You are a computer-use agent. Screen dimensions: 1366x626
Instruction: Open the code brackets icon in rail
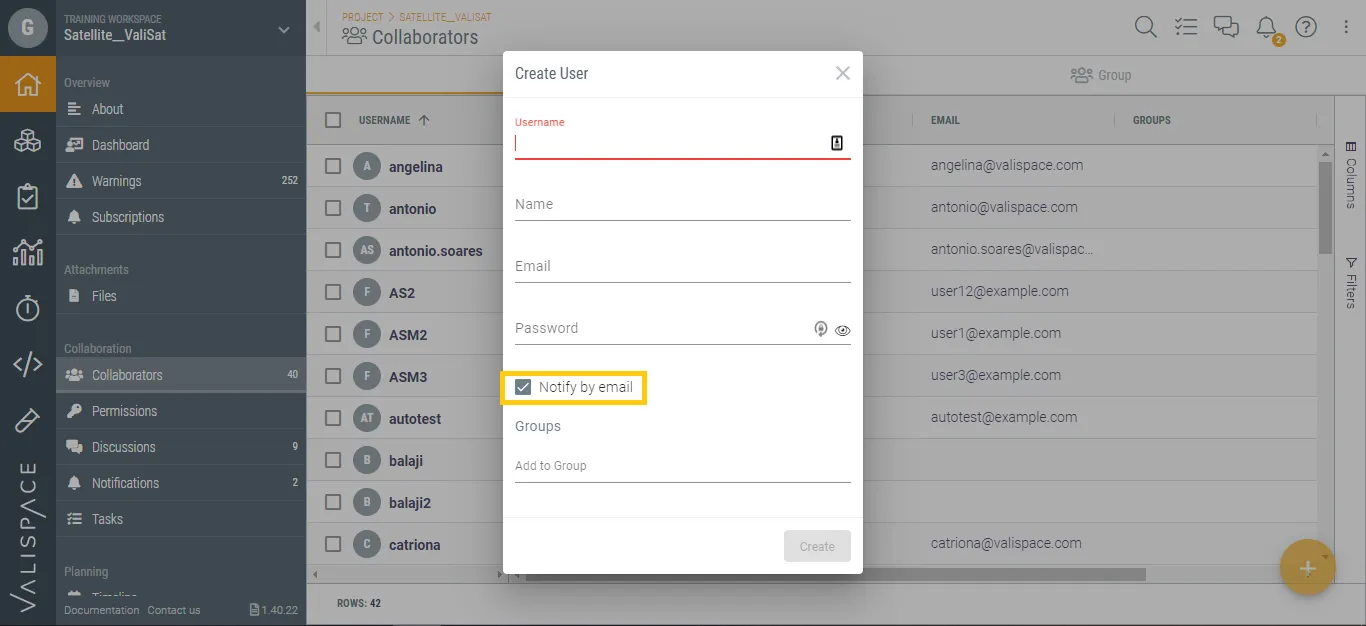coord(28,364)
